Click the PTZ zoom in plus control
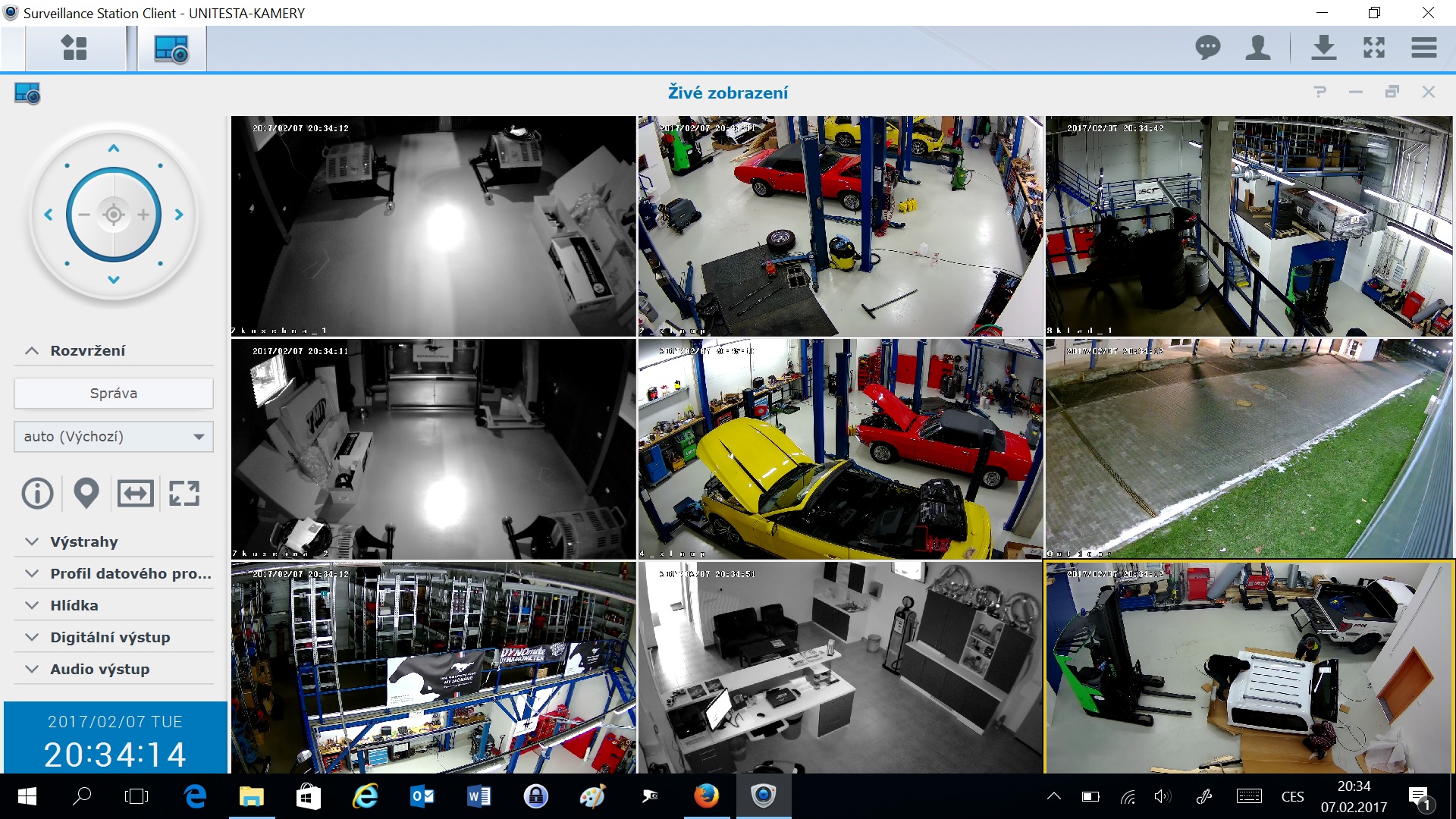Viewport: 1456px width, 819px height. [143, 215]
